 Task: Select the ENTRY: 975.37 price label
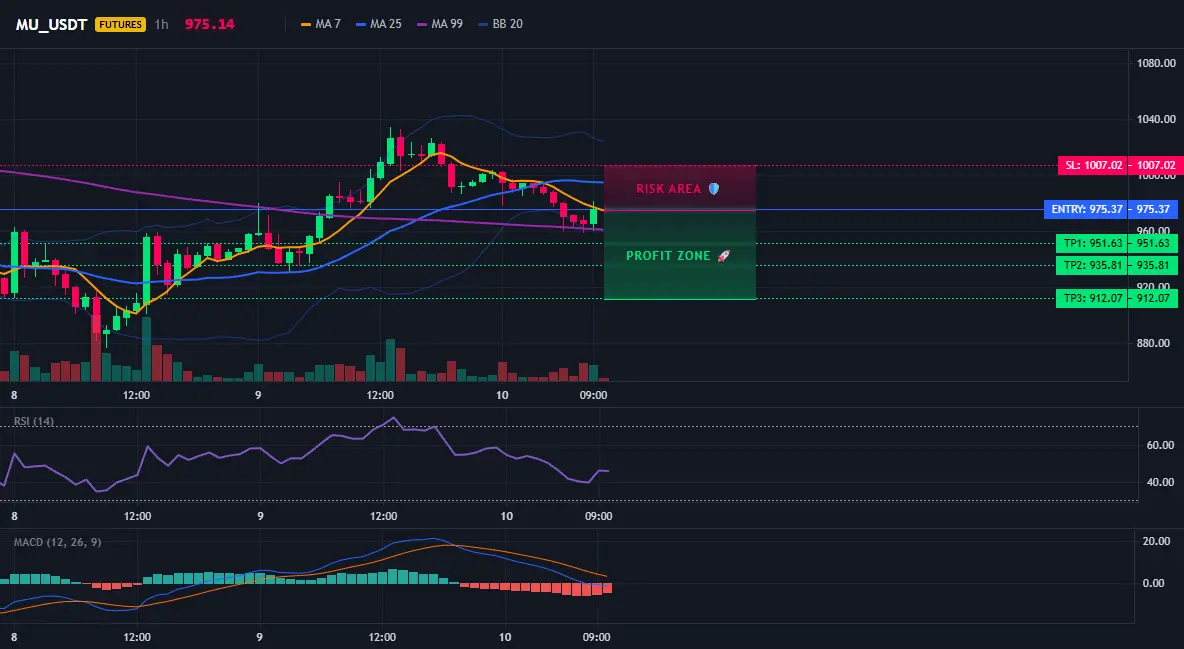coord(1111,209)
